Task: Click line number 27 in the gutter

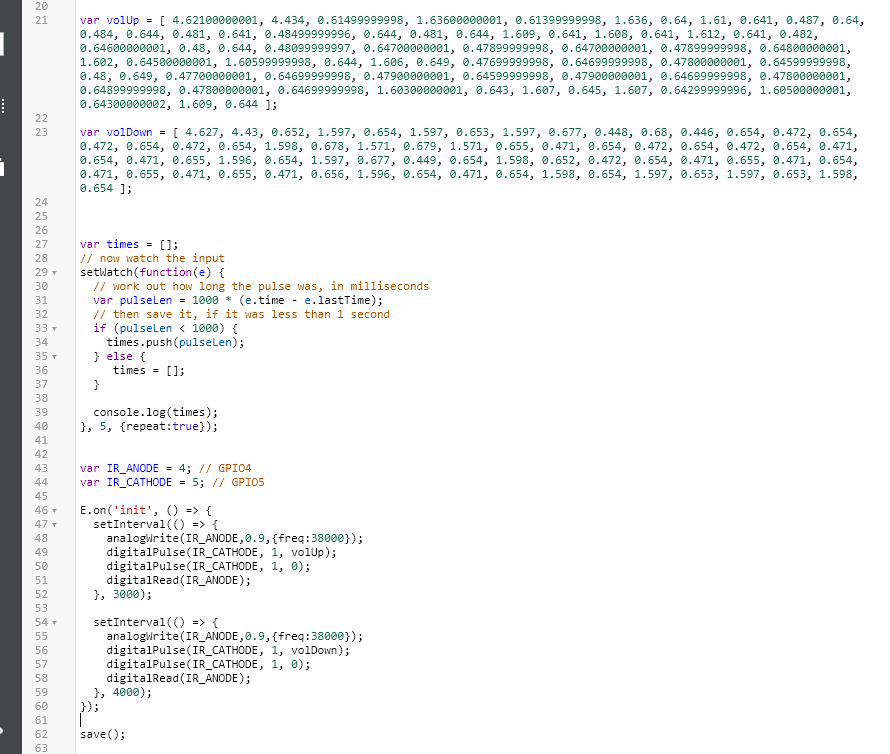Action: (x=41, y=244)
